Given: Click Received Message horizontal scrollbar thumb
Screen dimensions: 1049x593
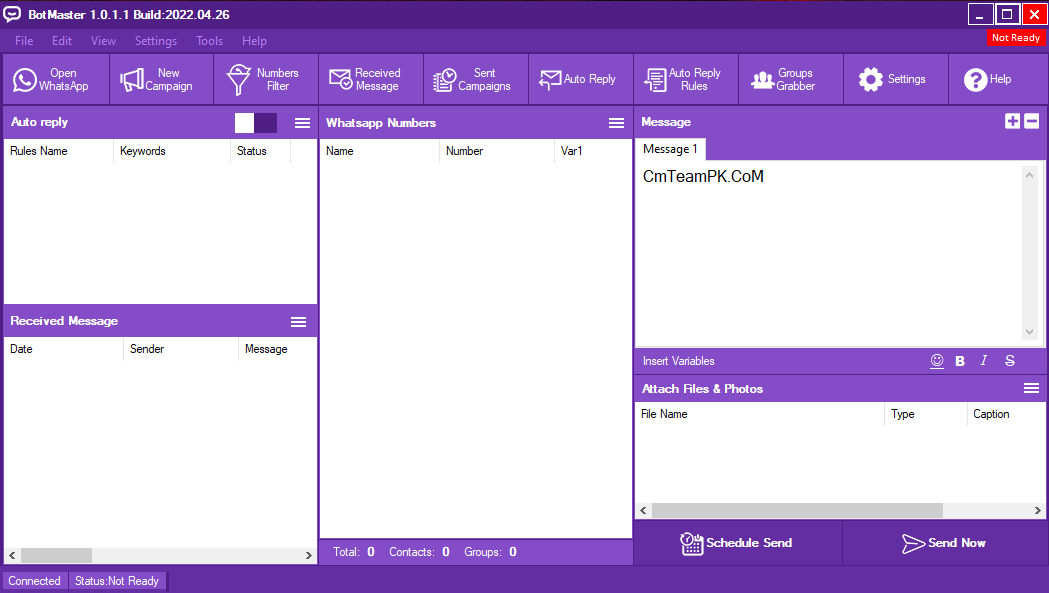Looking at the screenshot, I should tap(56, 556).
